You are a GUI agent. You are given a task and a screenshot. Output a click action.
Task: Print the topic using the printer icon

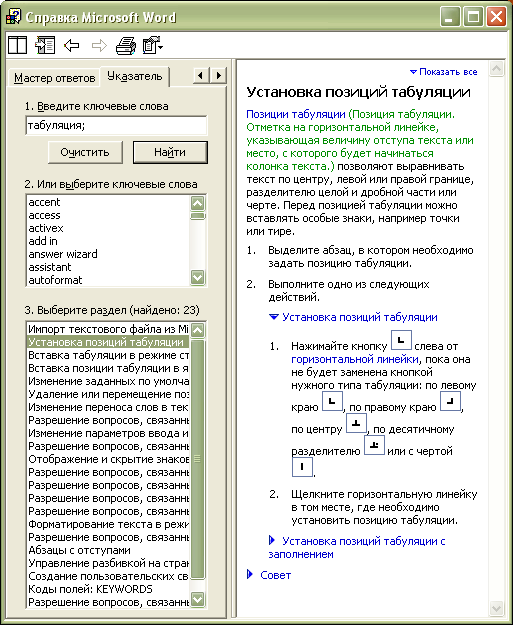click(x=126, y=45)
